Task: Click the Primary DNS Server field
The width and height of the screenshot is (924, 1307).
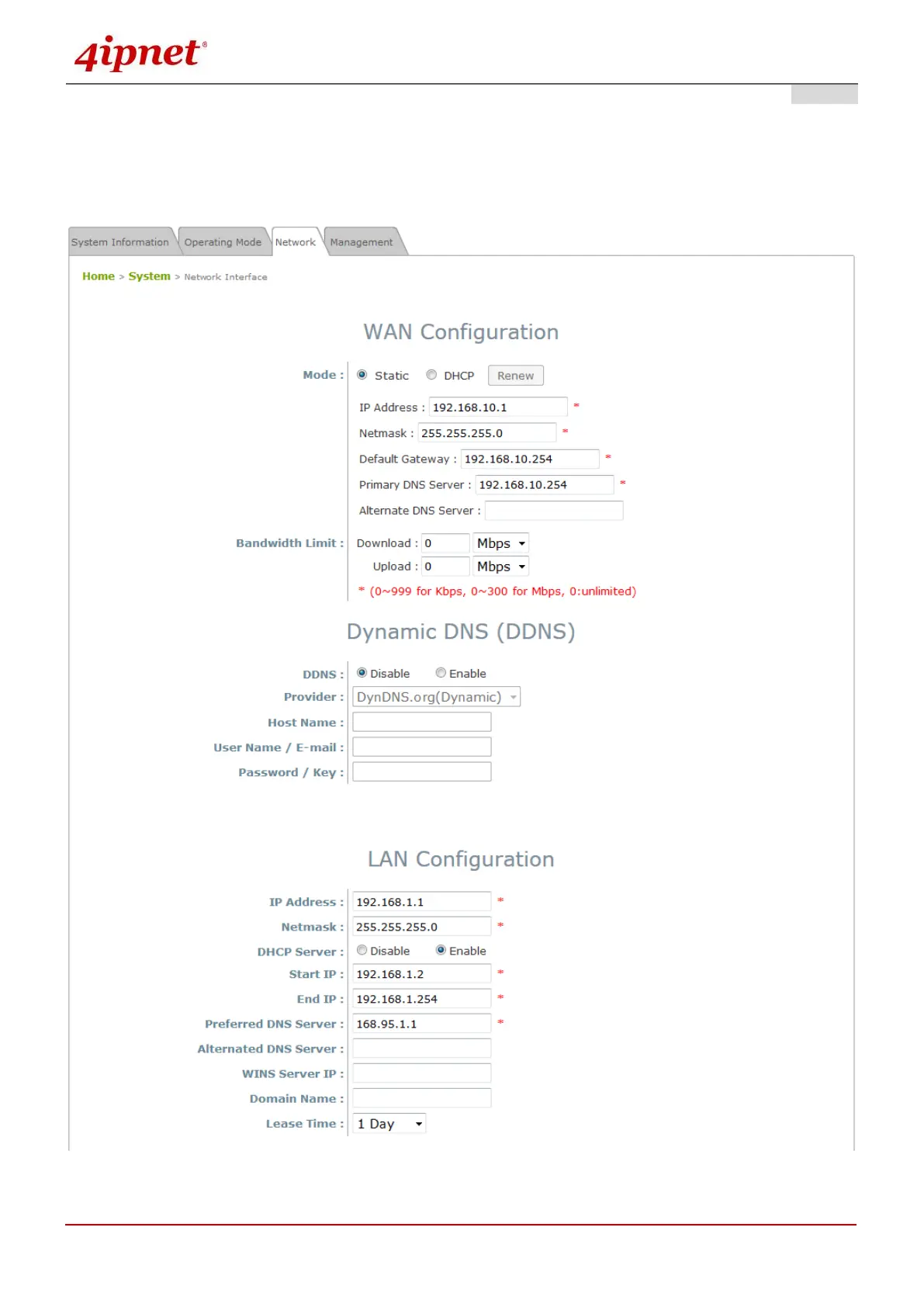Action: 545,484
